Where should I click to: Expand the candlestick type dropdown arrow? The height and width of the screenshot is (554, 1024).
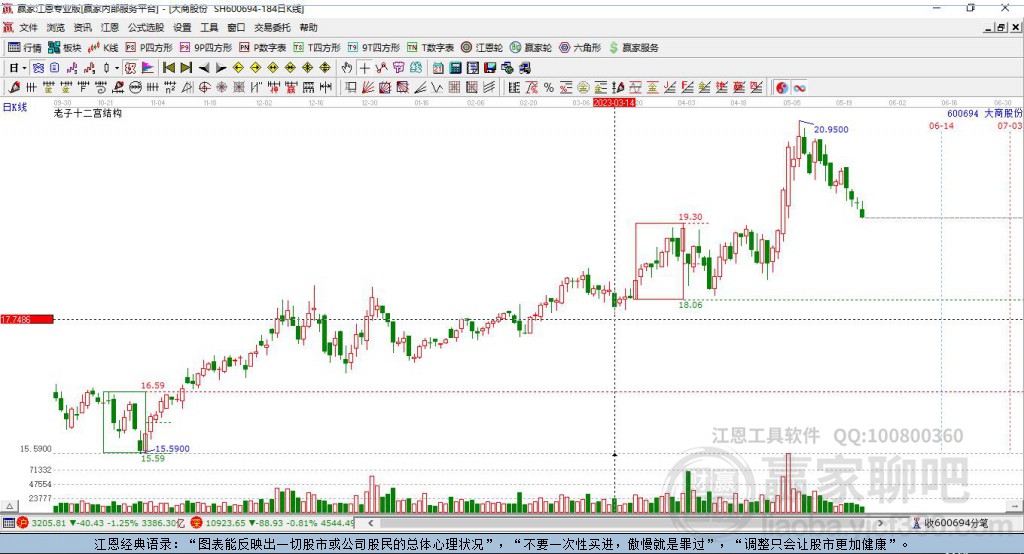click(117, 68)
